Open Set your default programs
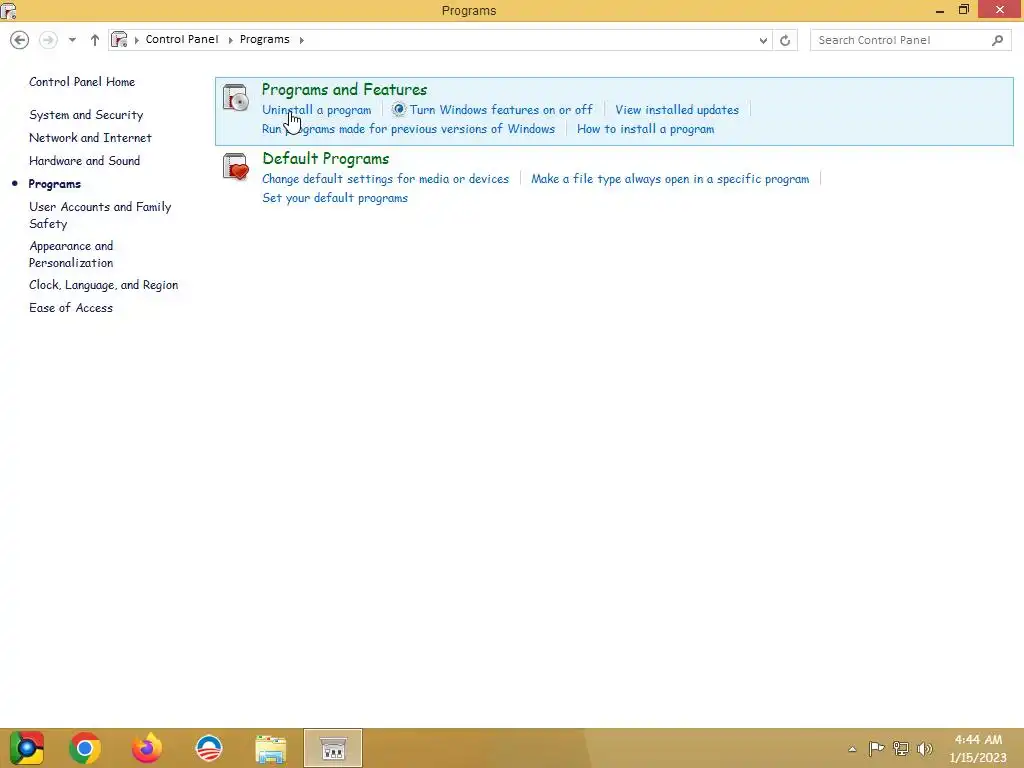 point(334,198)
